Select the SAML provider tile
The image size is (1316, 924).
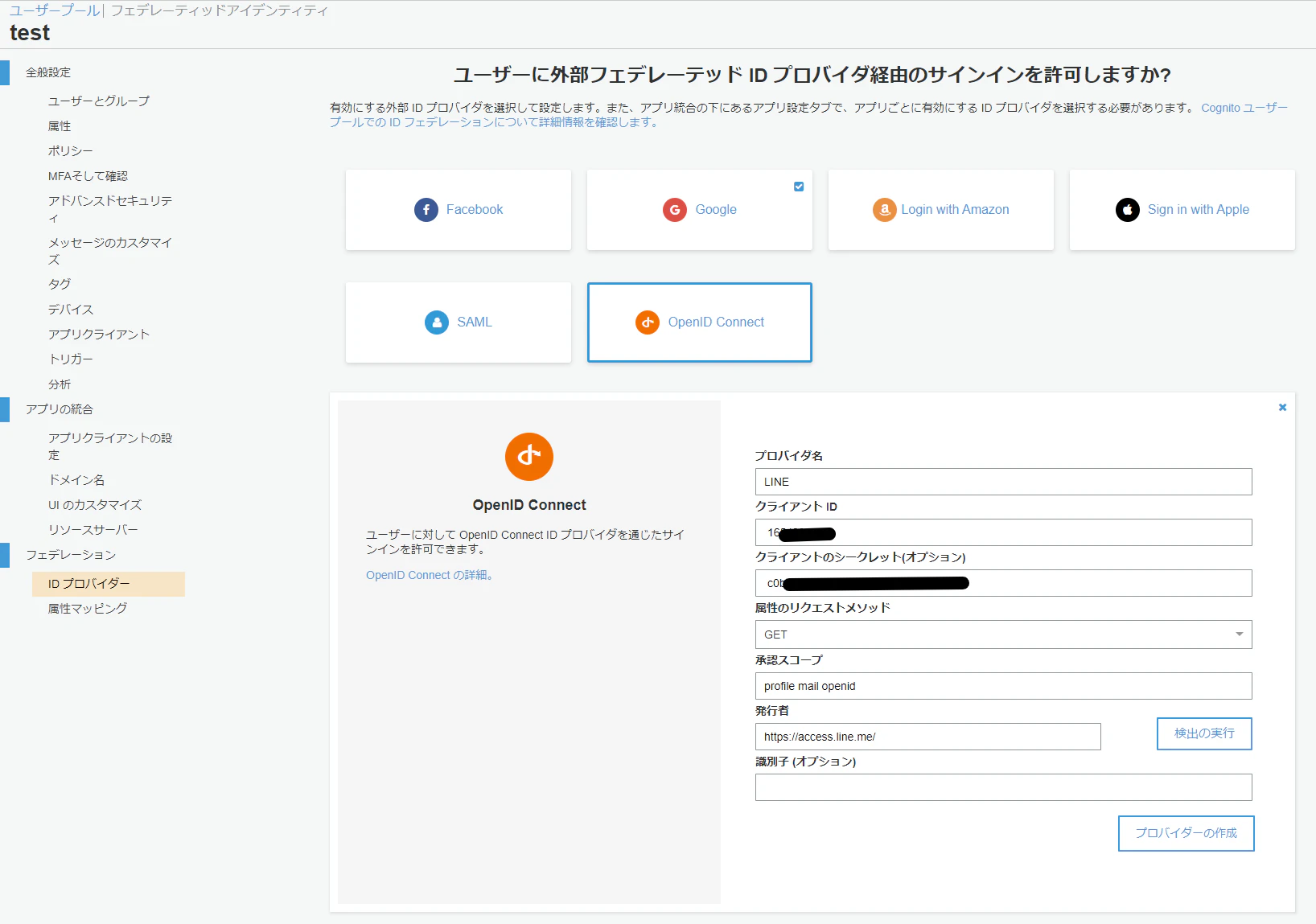[459, 322]
